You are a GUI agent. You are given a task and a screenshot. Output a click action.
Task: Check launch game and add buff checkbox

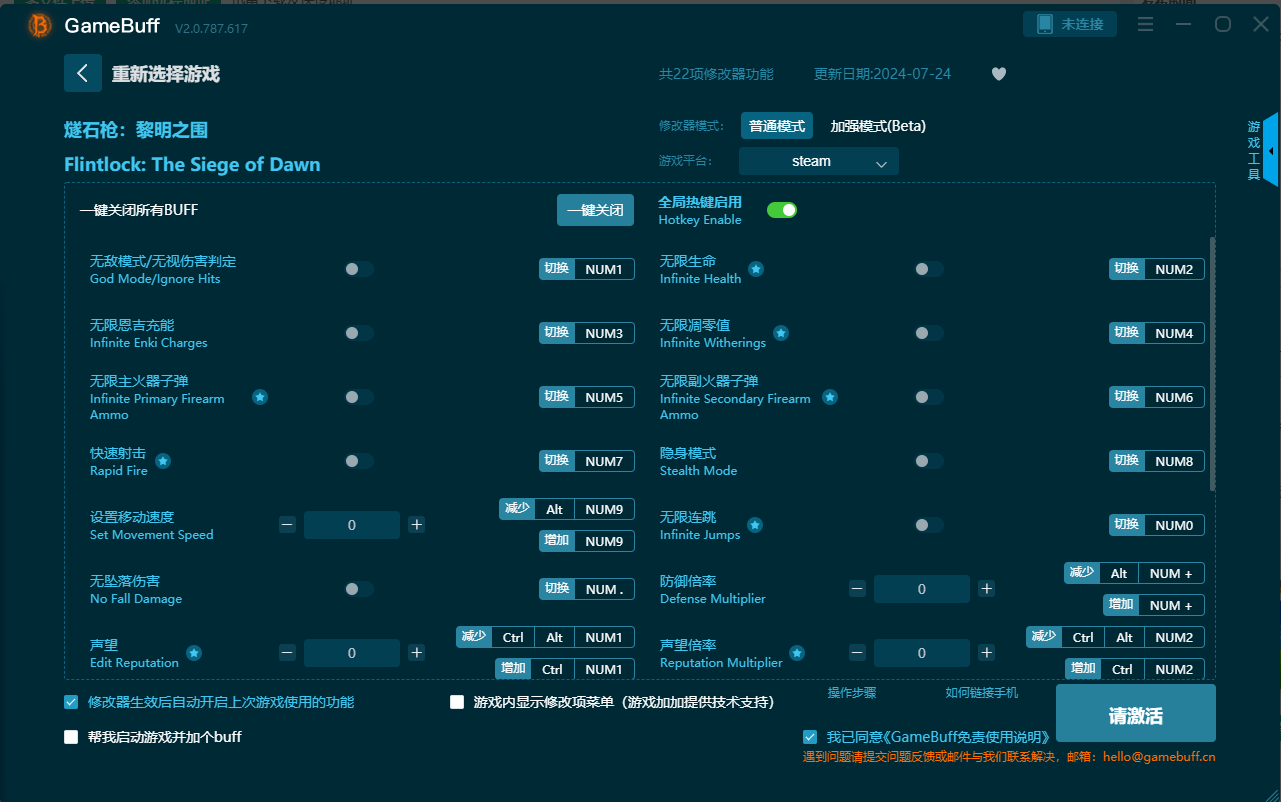click(x=71, y=737)
